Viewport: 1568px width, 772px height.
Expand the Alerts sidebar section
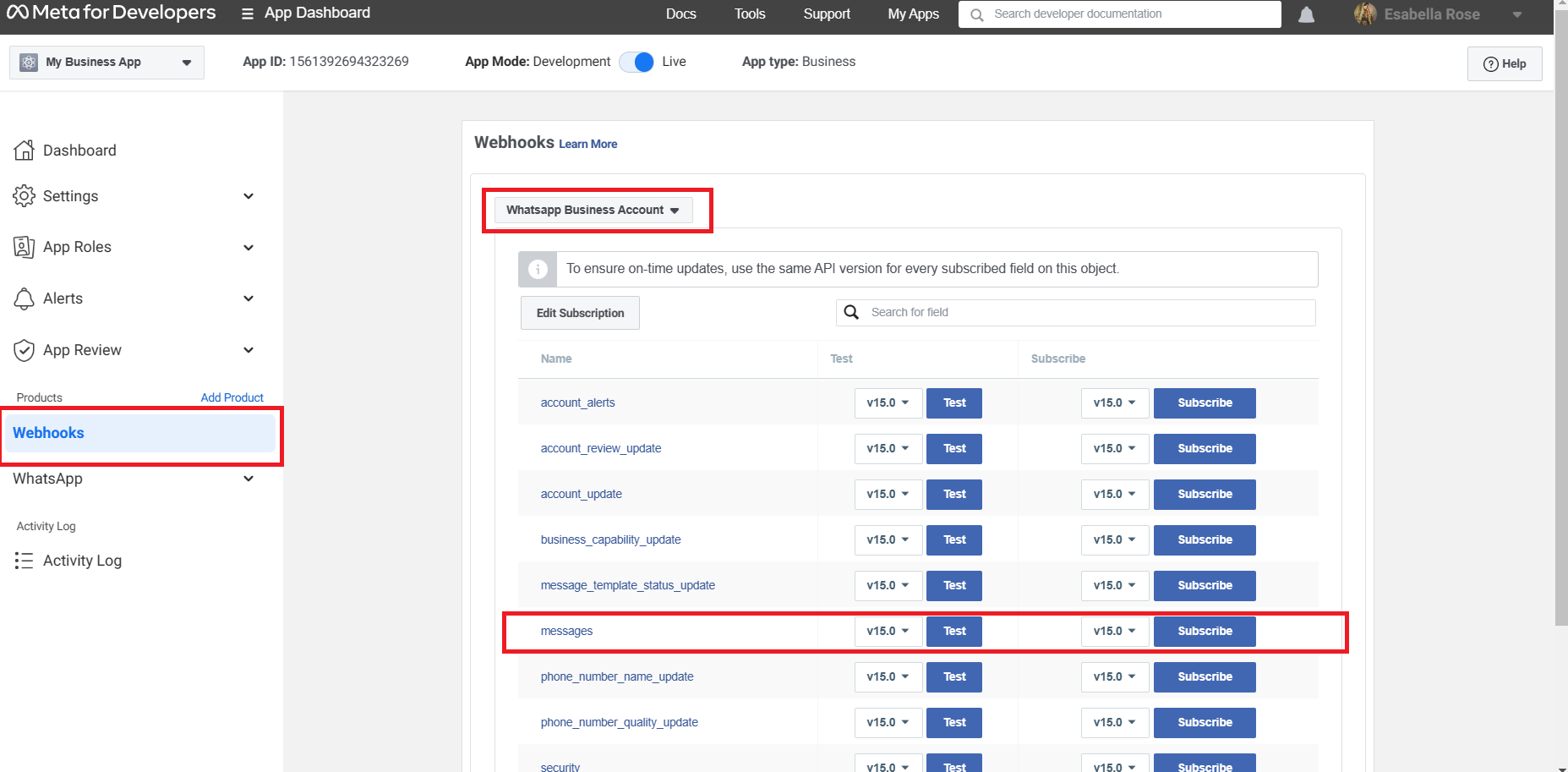click(x=249, y=298)
